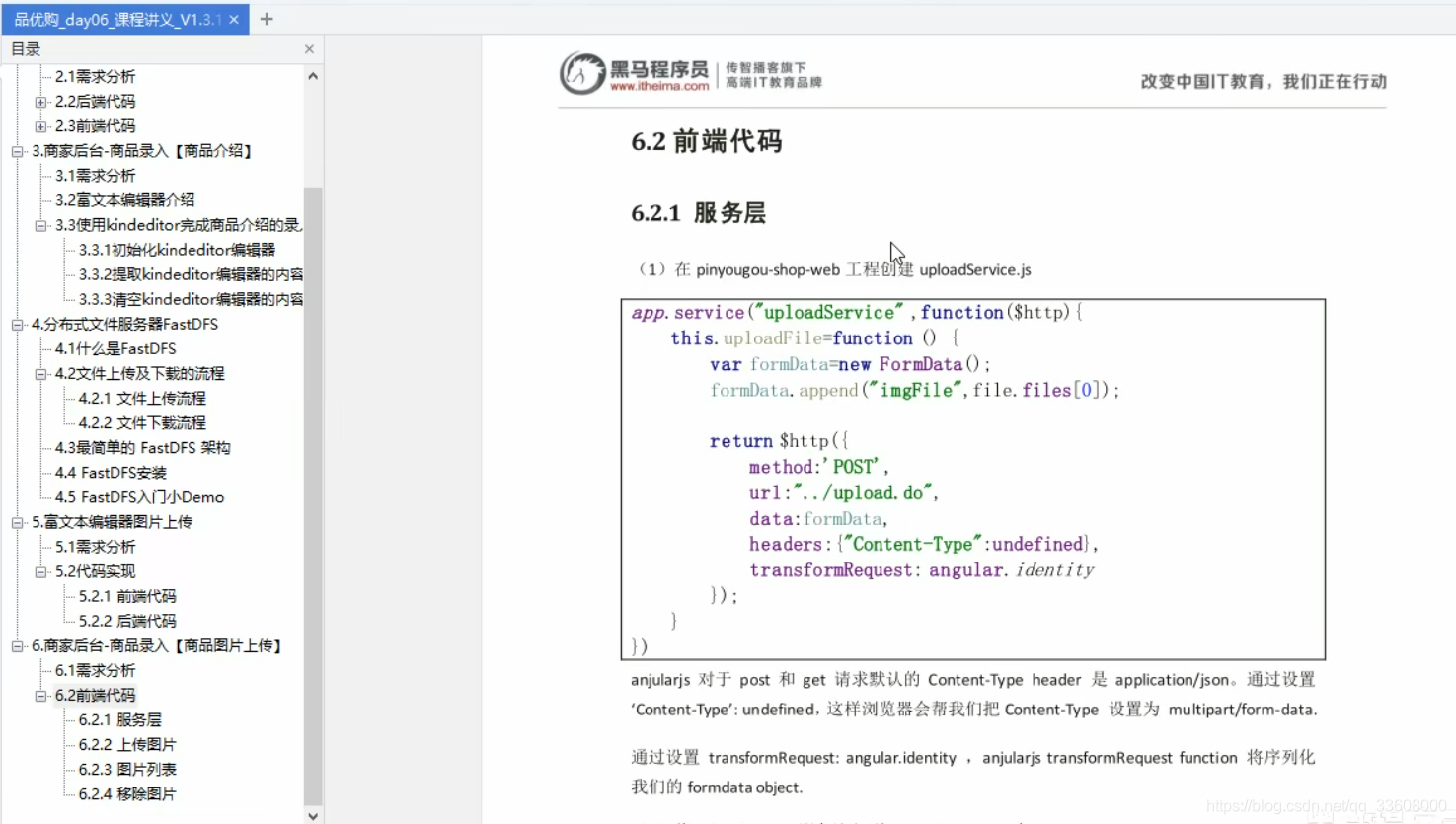1456x824 pixels.
Task: Collapse the 5.2代码实现 node
Action: (40, 571)
